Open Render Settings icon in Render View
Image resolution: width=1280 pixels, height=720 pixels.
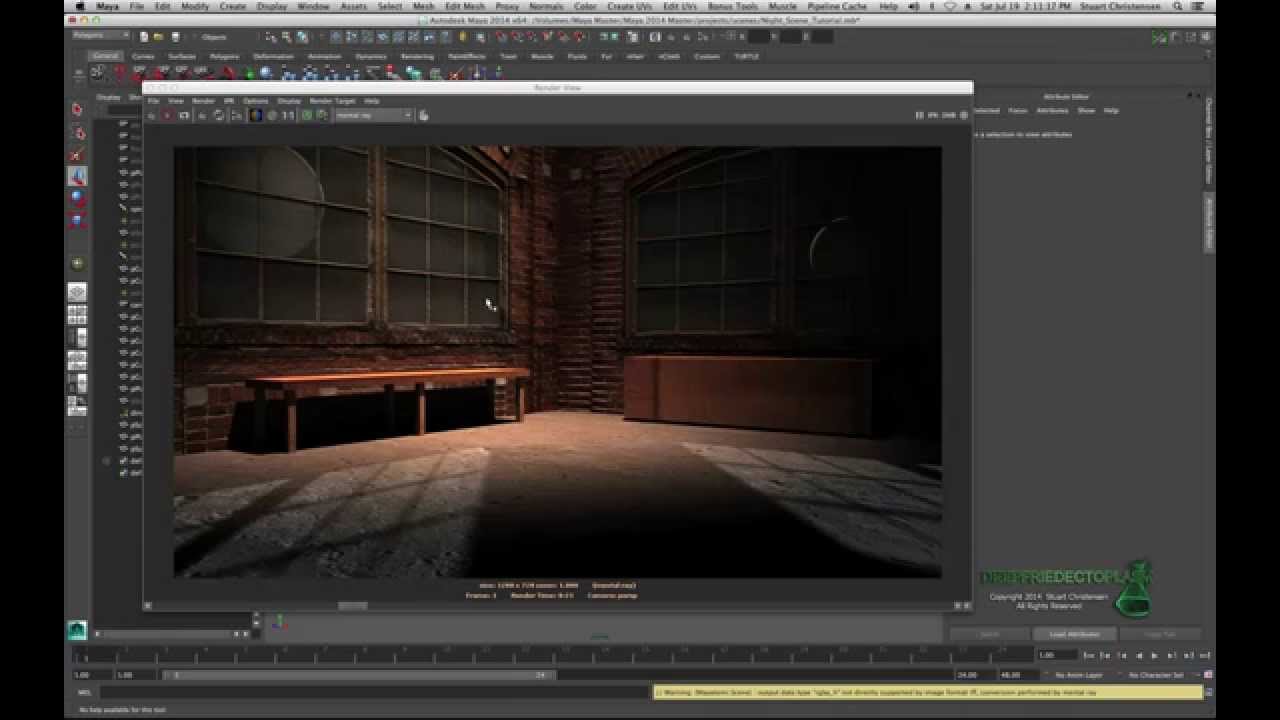(237, 115)
